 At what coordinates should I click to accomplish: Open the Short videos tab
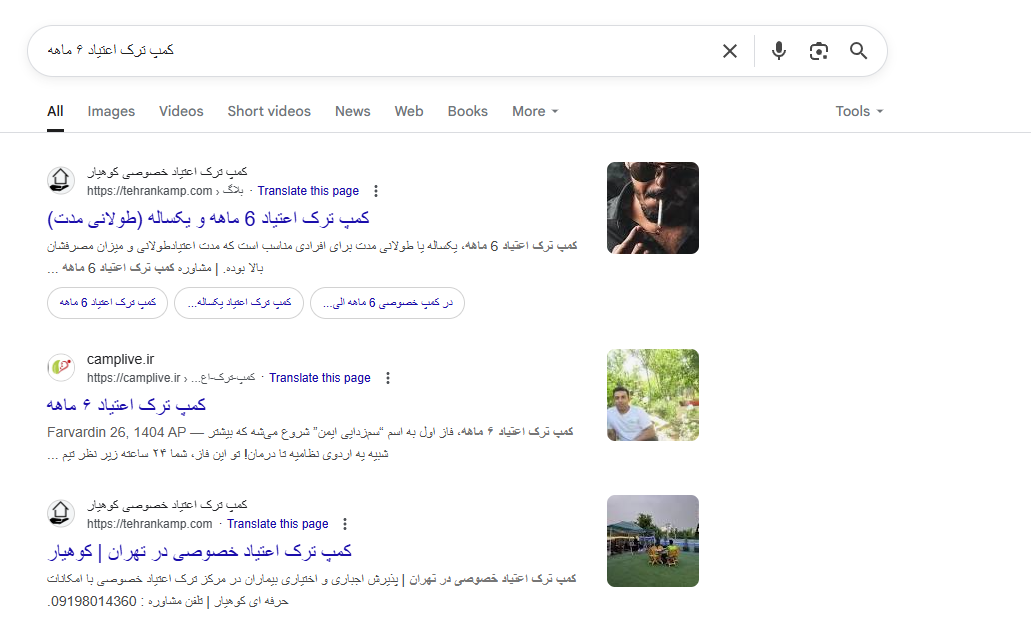coord(269,111)
